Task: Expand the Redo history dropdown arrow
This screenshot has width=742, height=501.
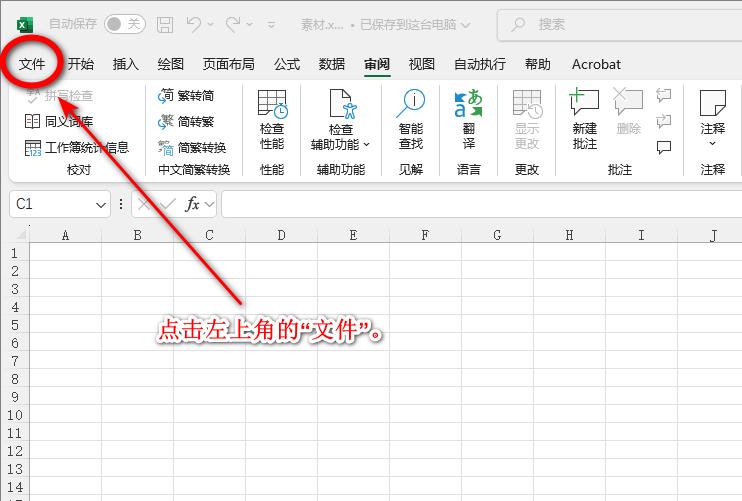Action: click(250, 24)
